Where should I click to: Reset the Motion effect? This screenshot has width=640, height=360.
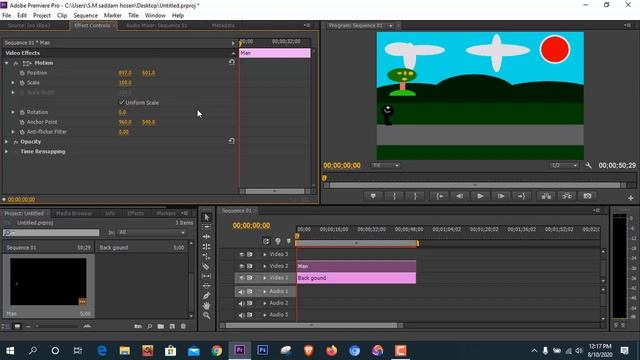coord(231,62)
